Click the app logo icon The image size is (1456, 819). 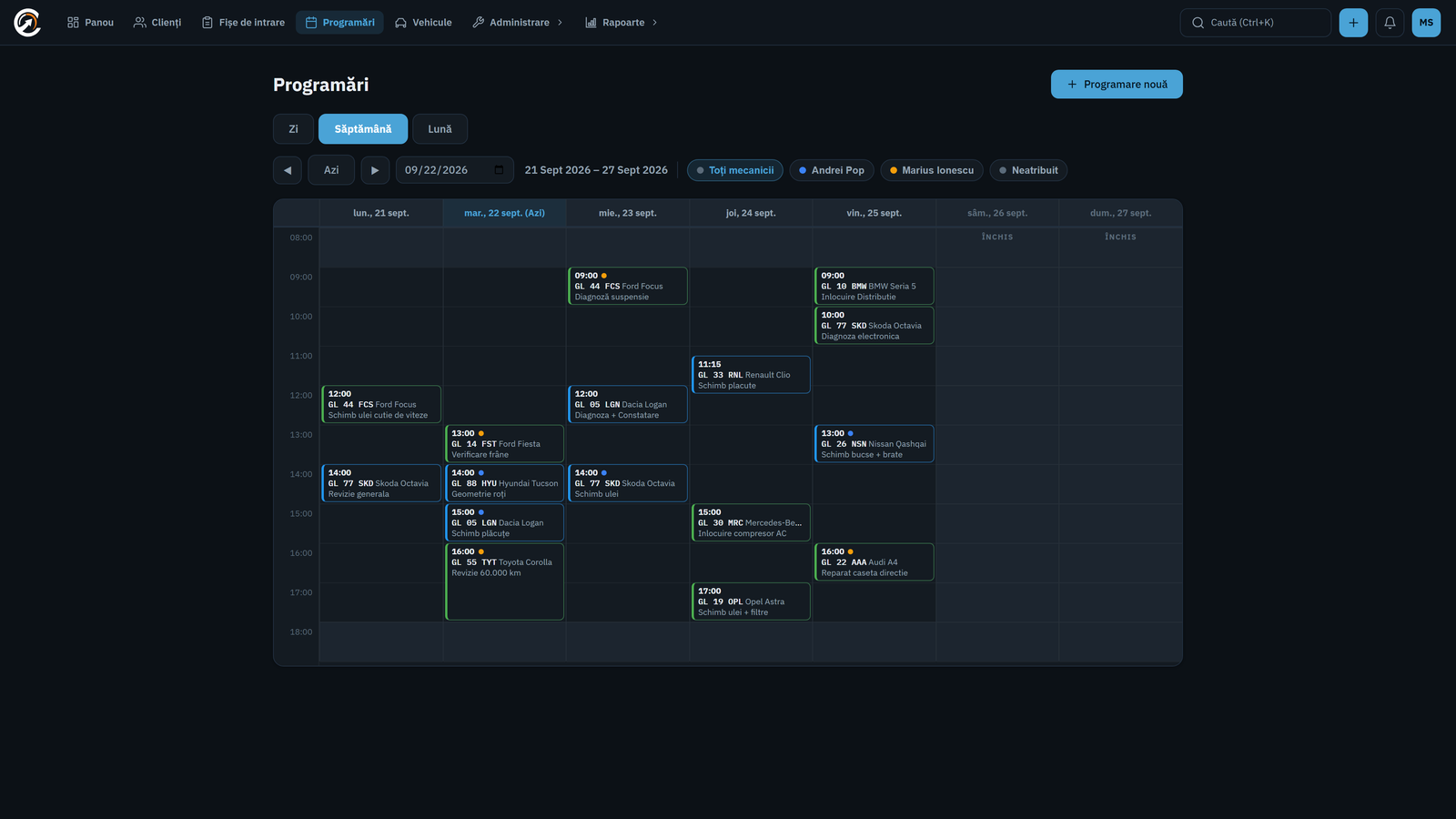[27, 23]
